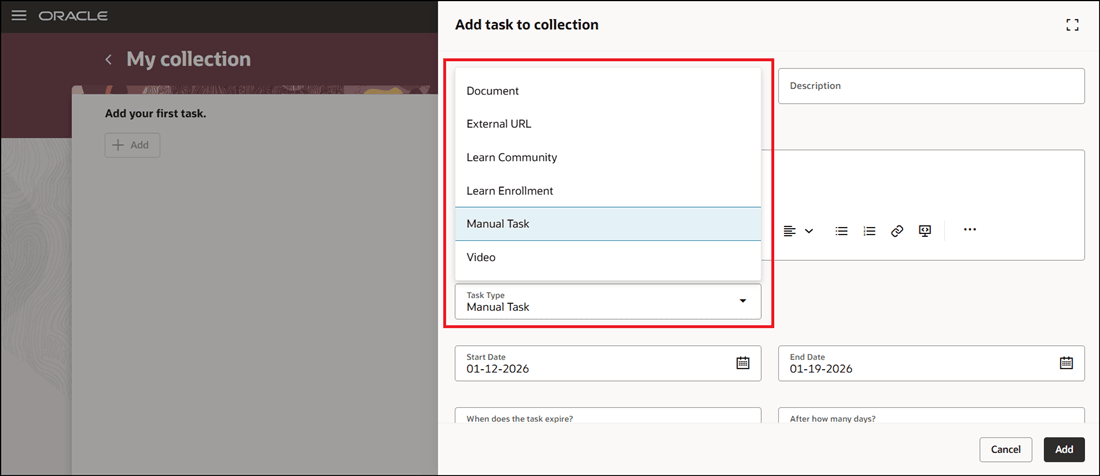This screenshot has height=476, width=1100.
Task: Insert media with the presentation icon
Action: (925, 231)
